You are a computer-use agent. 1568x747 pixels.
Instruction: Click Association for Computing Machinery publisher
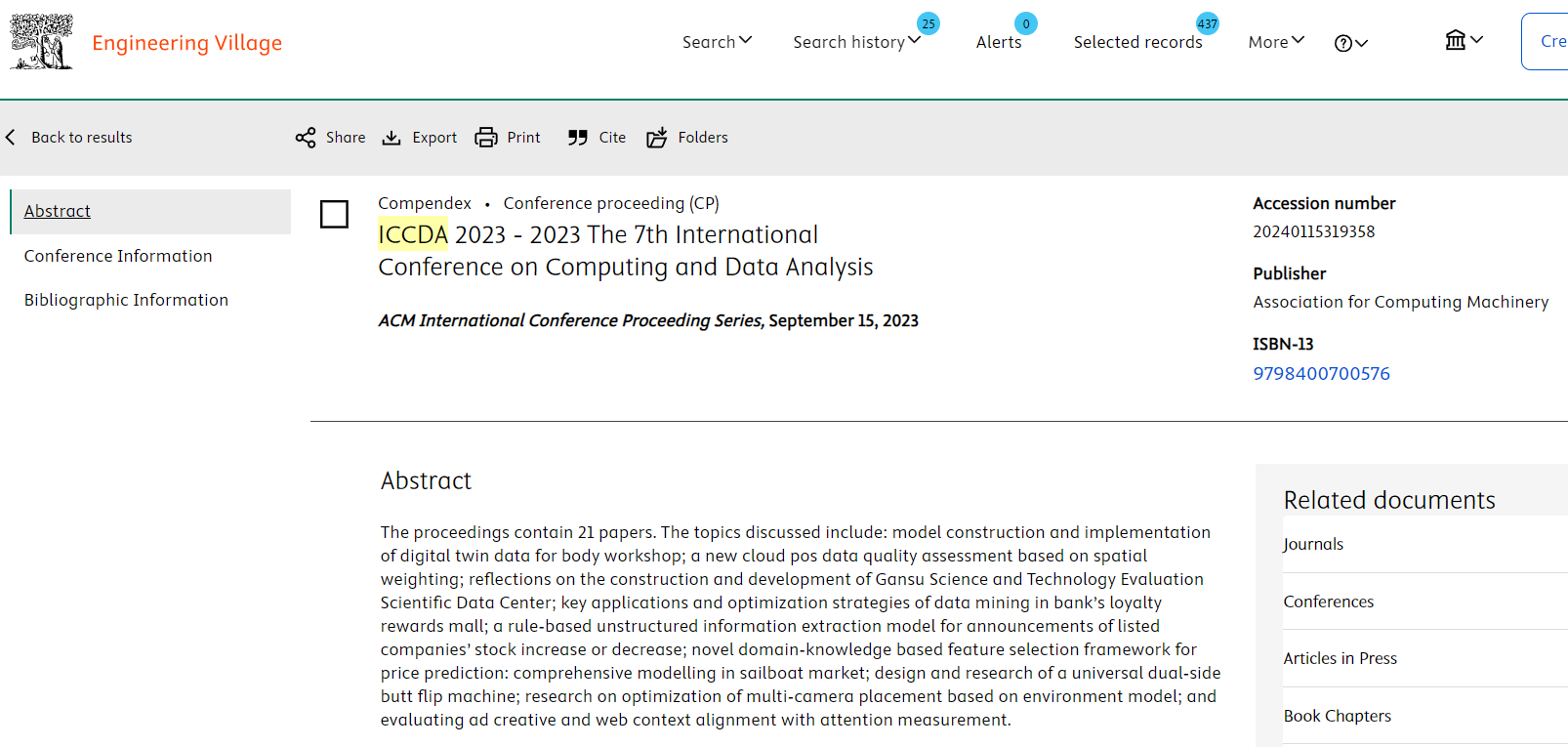[1400, 302]
